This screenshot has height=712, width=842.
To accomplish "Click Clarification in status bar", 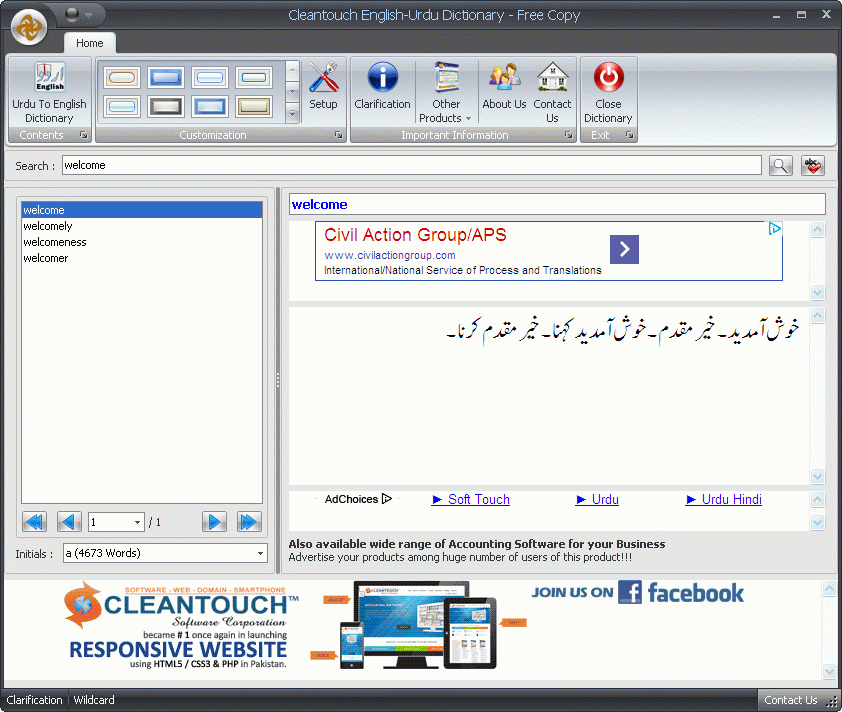I will pos(34,700).
